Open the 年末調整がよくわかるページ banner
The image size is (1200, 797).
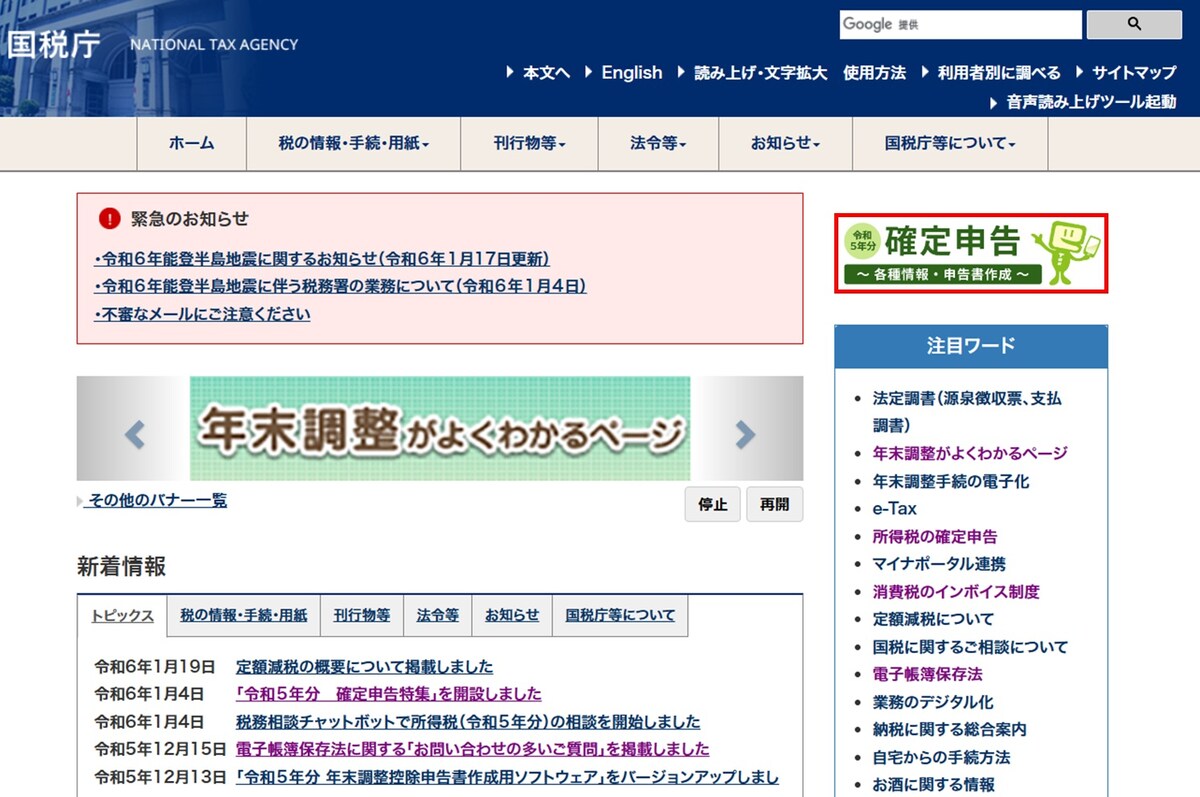pos(440,428)
